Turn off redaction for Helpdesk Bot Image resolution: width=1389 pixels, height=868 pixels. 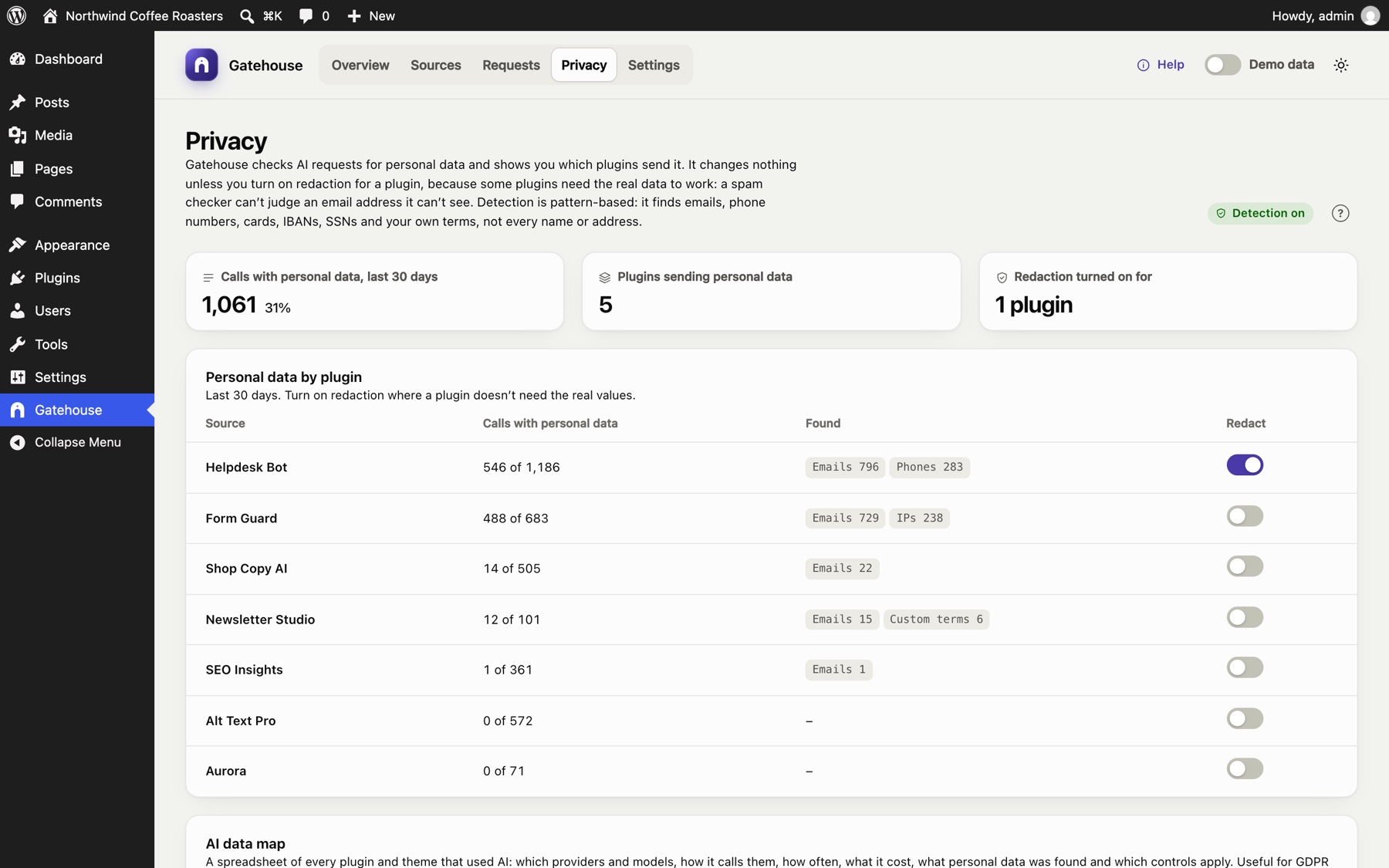1245,465
